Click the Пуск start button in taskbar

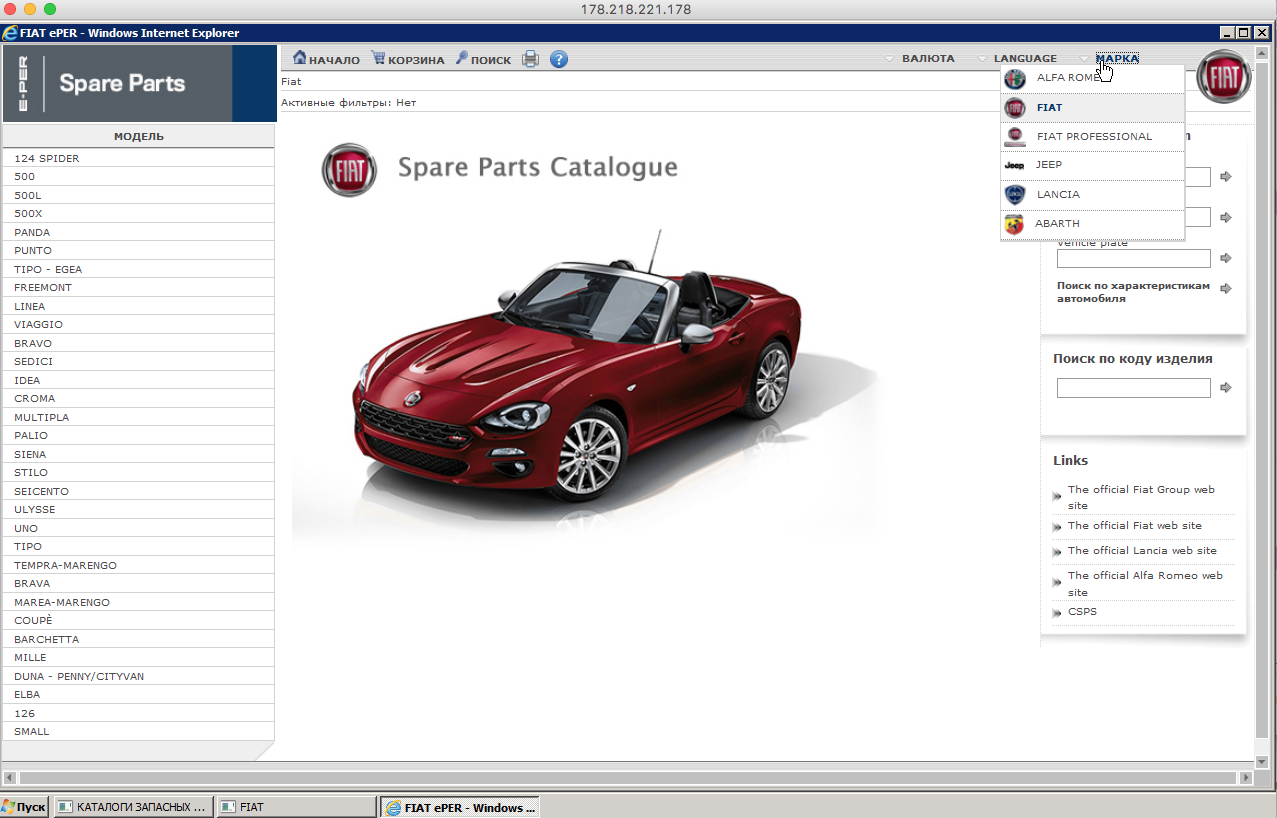coord(24,807)
